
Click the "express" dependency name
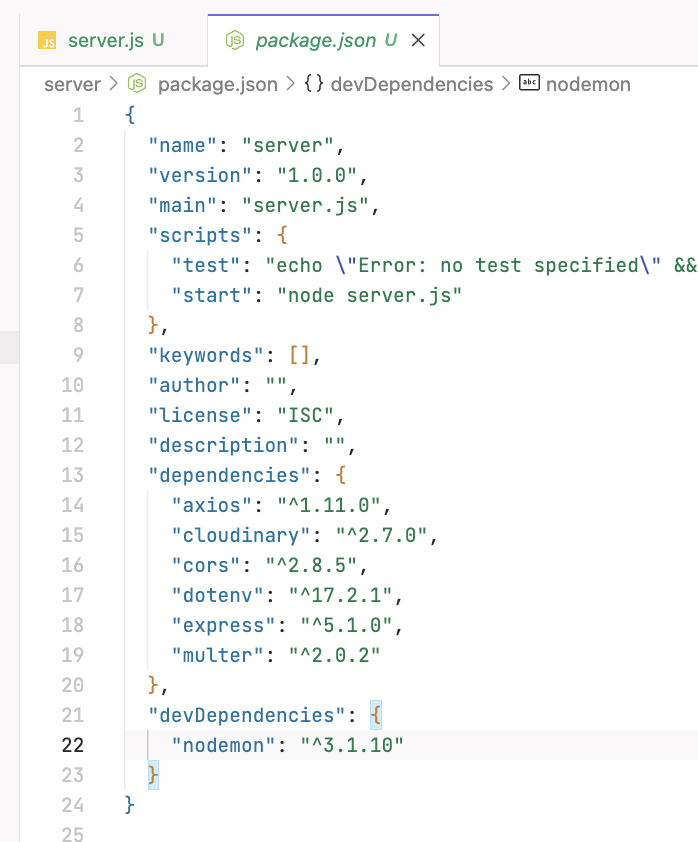click(223, 626)
